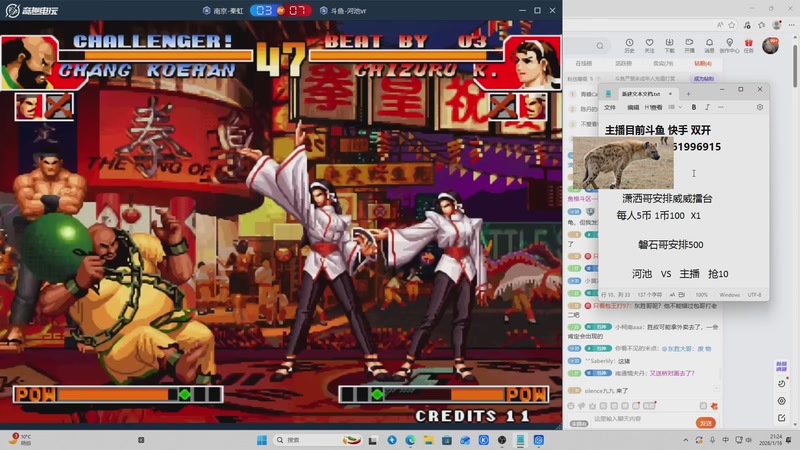
Task: Open Notepad settings gear icon
Action: pyautogui.click(x=760, y=107)
